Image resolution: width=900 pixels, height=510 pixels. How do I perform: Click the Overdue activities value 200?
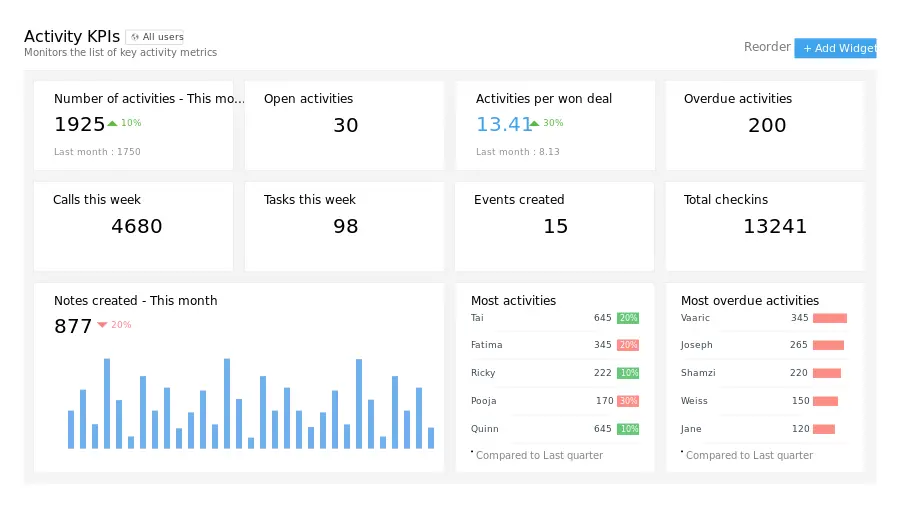click(x=767, y=125)
